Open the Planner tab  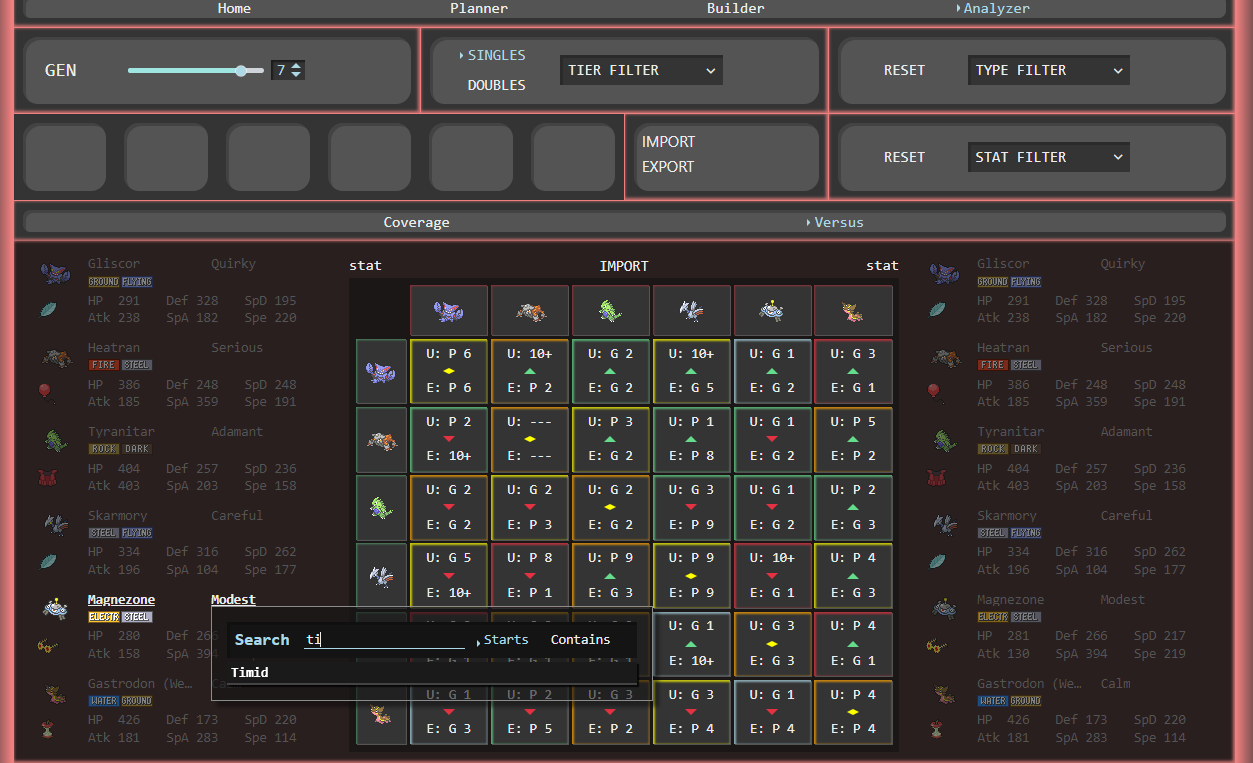(478, 8)
